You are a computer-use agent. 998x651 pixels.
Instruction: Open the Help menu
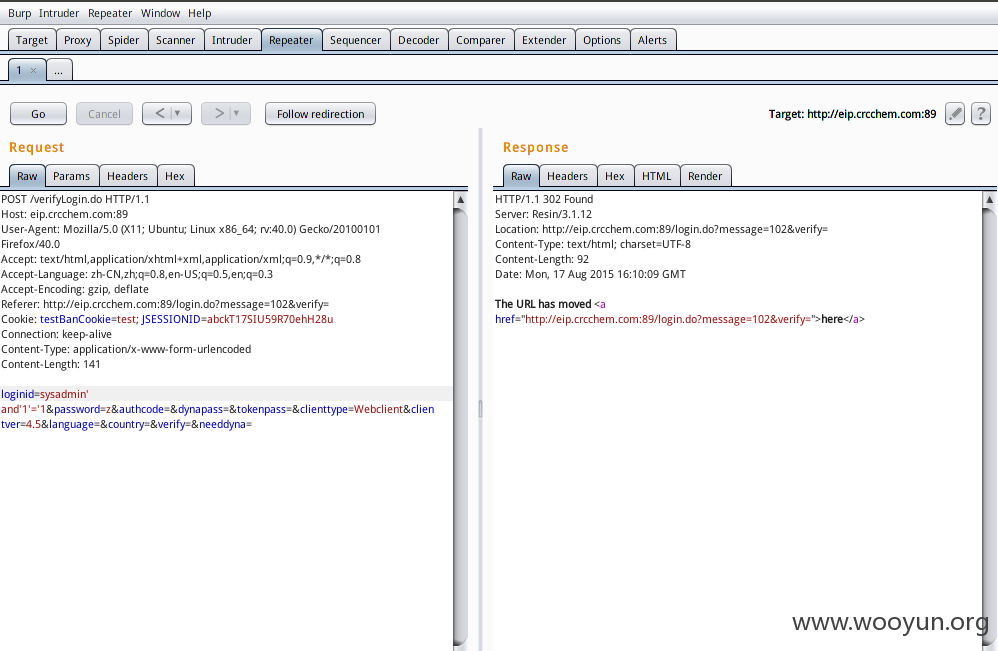click(x=199, y=13)
